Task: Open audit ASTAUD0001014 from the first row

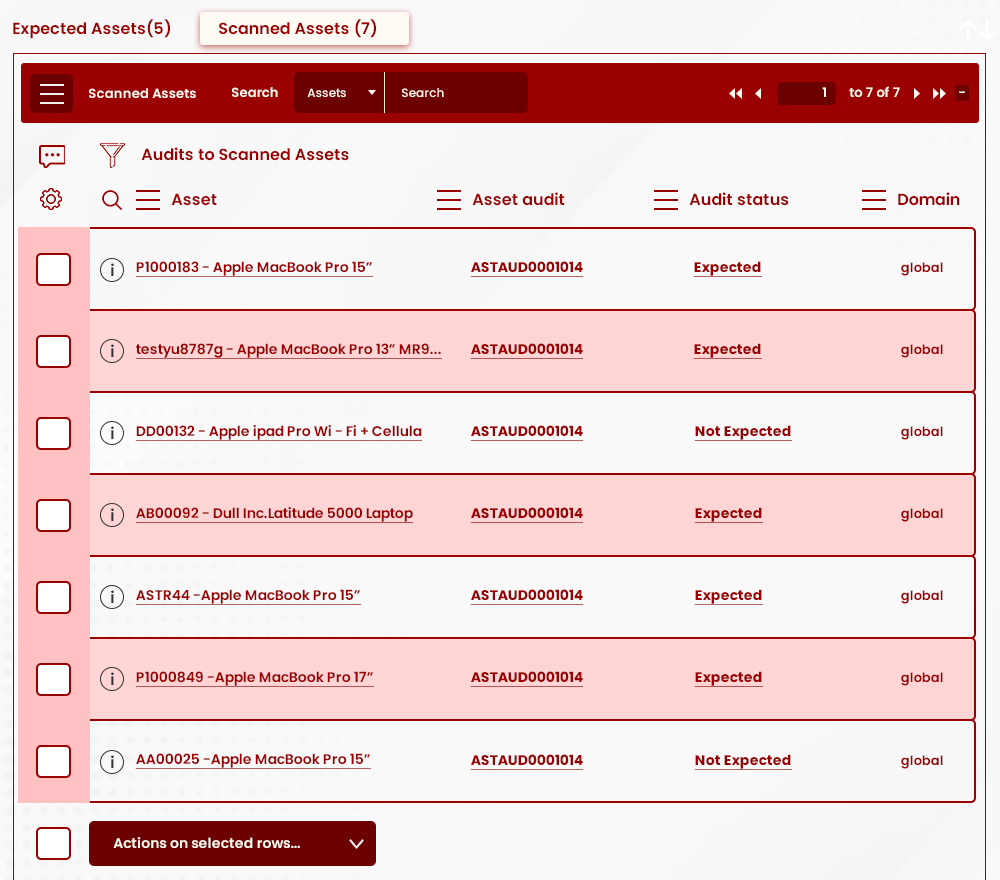Action: [526, 267]
